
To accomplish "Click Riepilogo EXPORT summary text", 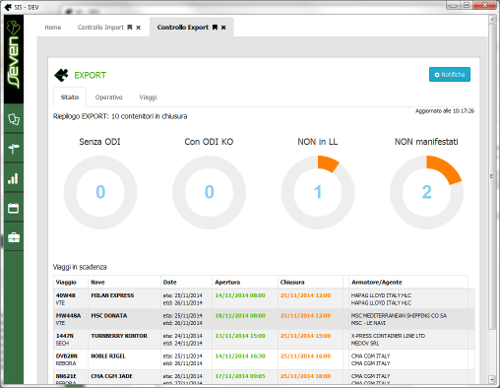I will [x=120, y=116].
